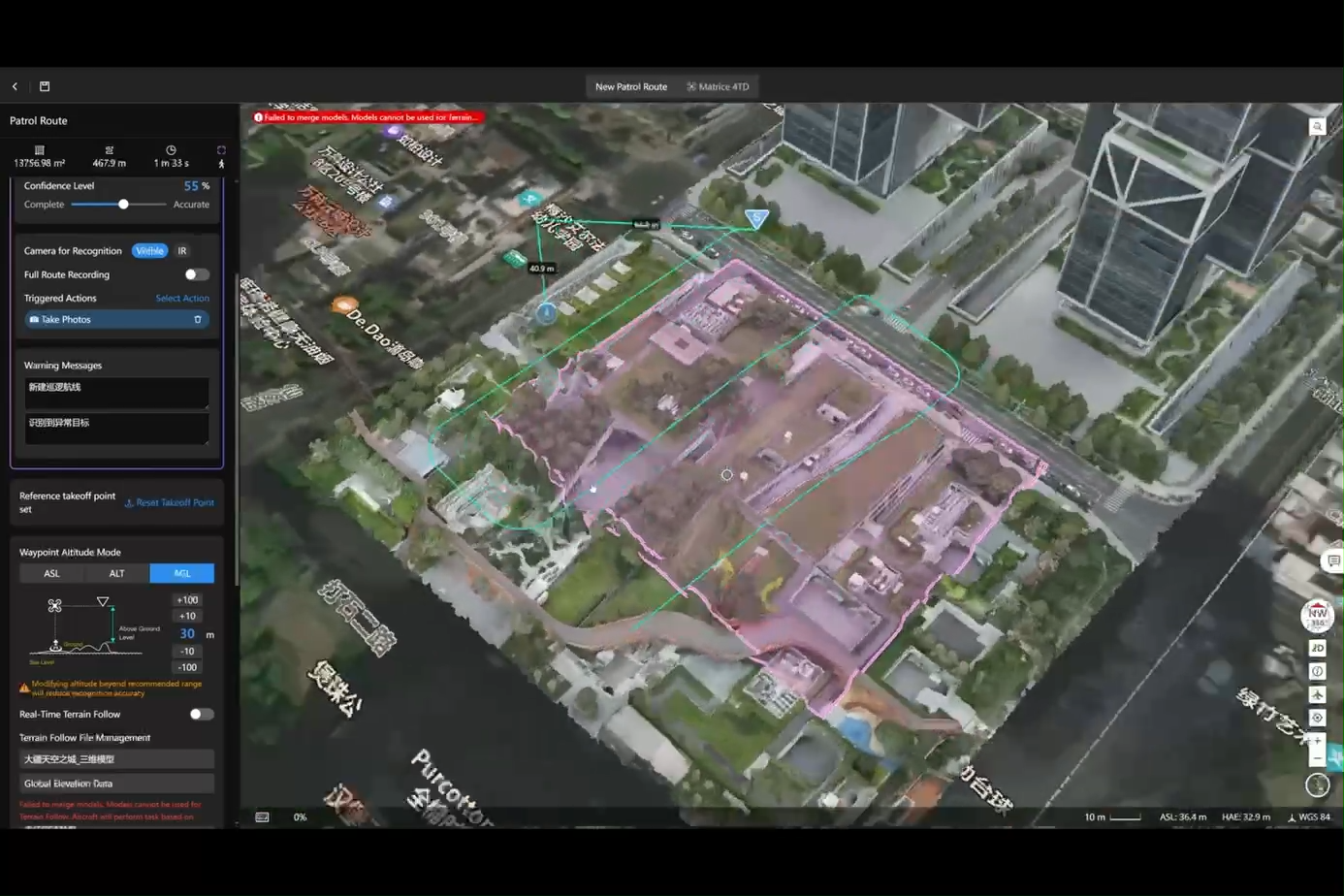
Task: Enable Real-Time Terrain Follow
Action: click(x=202, y=714)
